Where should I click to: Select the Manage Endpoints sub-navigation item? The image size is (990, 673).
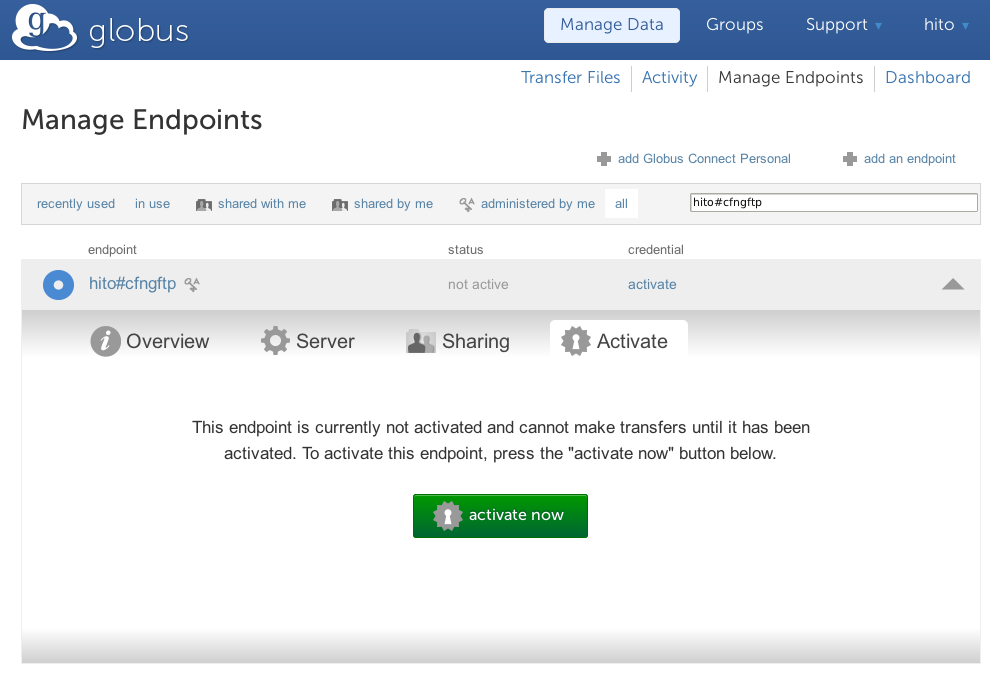[x=790, y=78]
